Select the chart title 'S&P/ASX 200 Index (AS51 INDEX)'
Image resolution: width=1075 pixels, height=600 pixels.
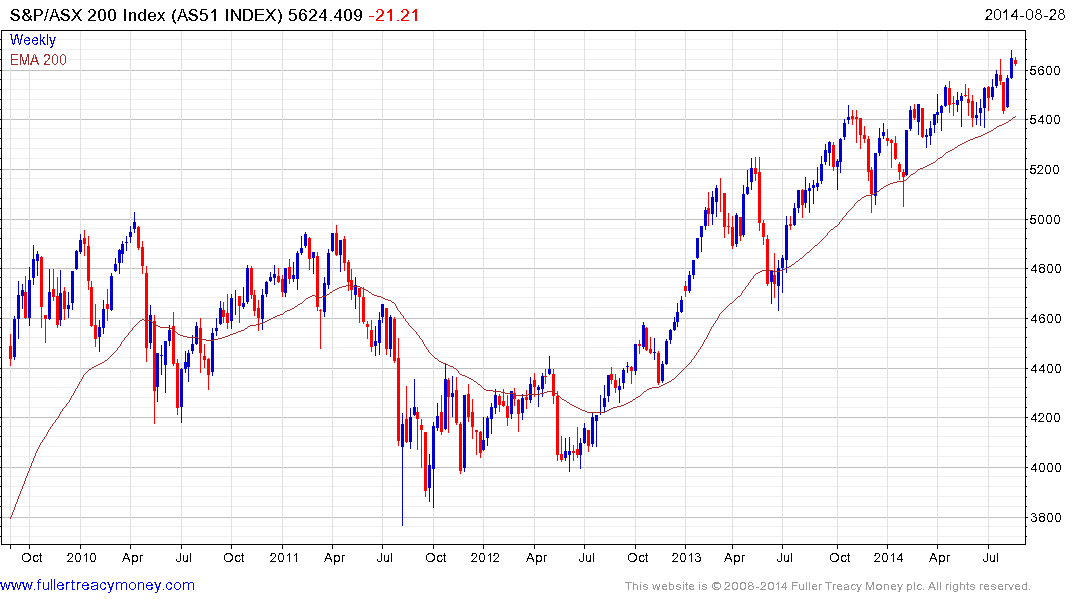[x=146, y=15]
